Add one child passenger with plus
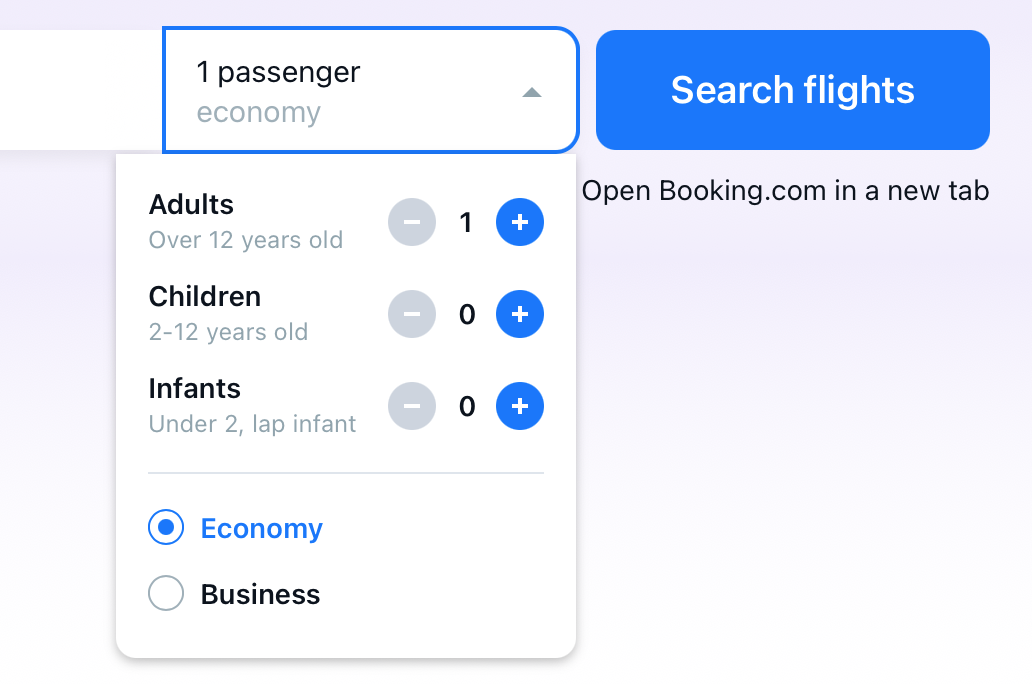 519,314
